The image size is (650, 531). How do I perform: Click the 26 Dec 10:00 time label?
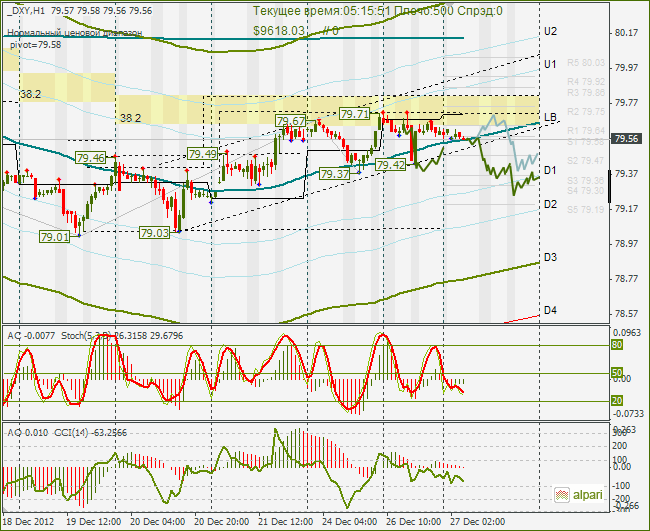click(x=413, y=521)
